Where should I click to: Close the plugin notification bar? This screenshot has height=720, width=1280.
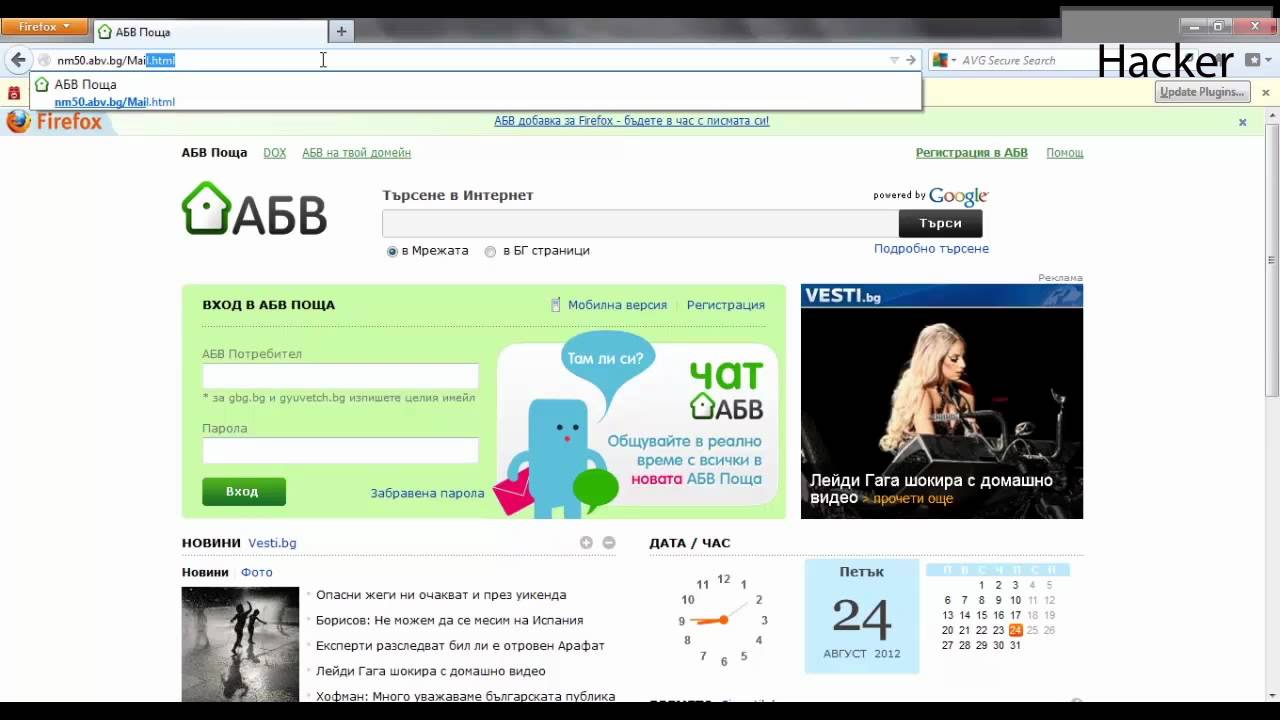[x=1265, y=92]
